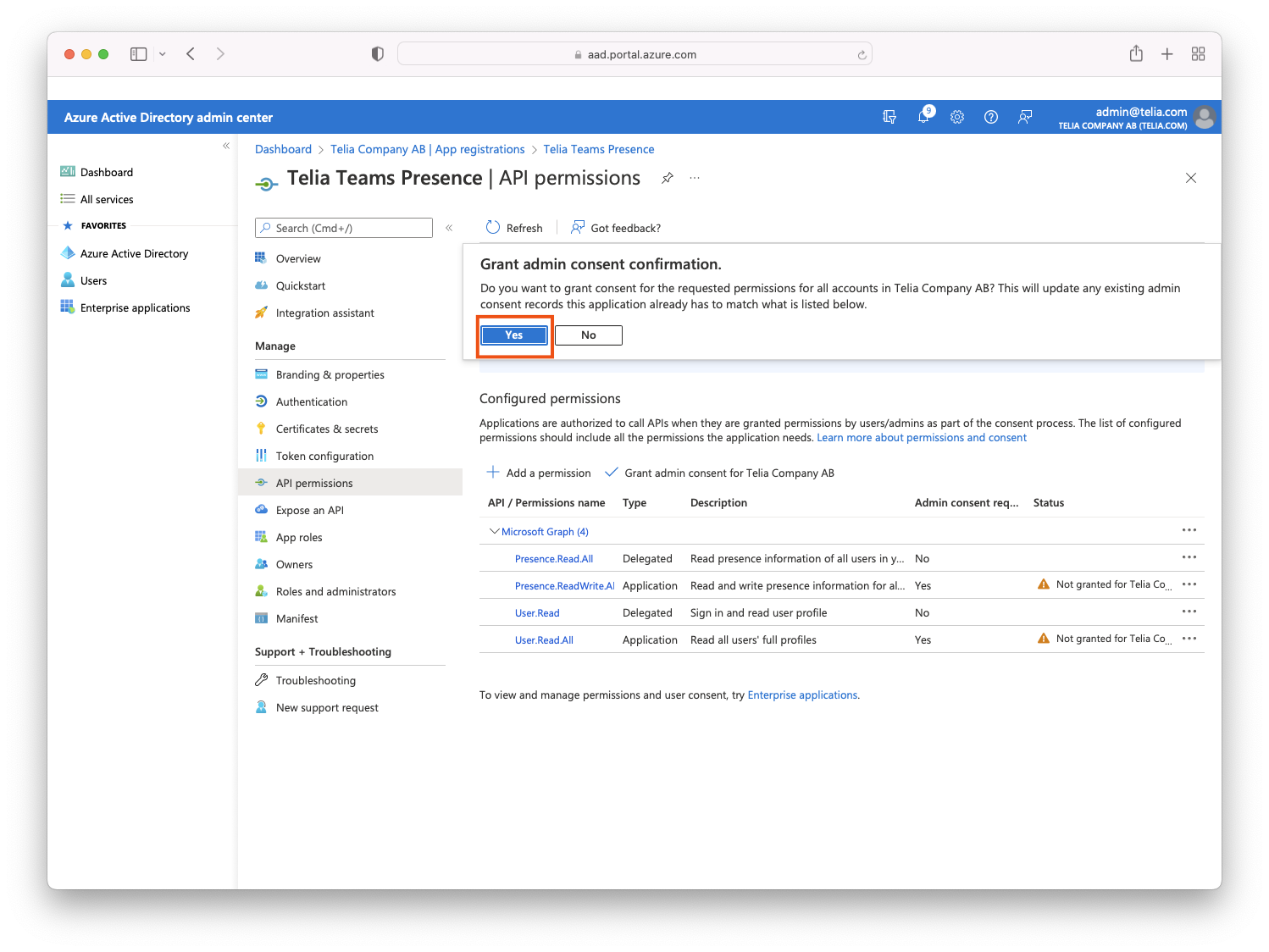
Task: Open the Enterprise applications link in footer text
Action: click(802, 695)
